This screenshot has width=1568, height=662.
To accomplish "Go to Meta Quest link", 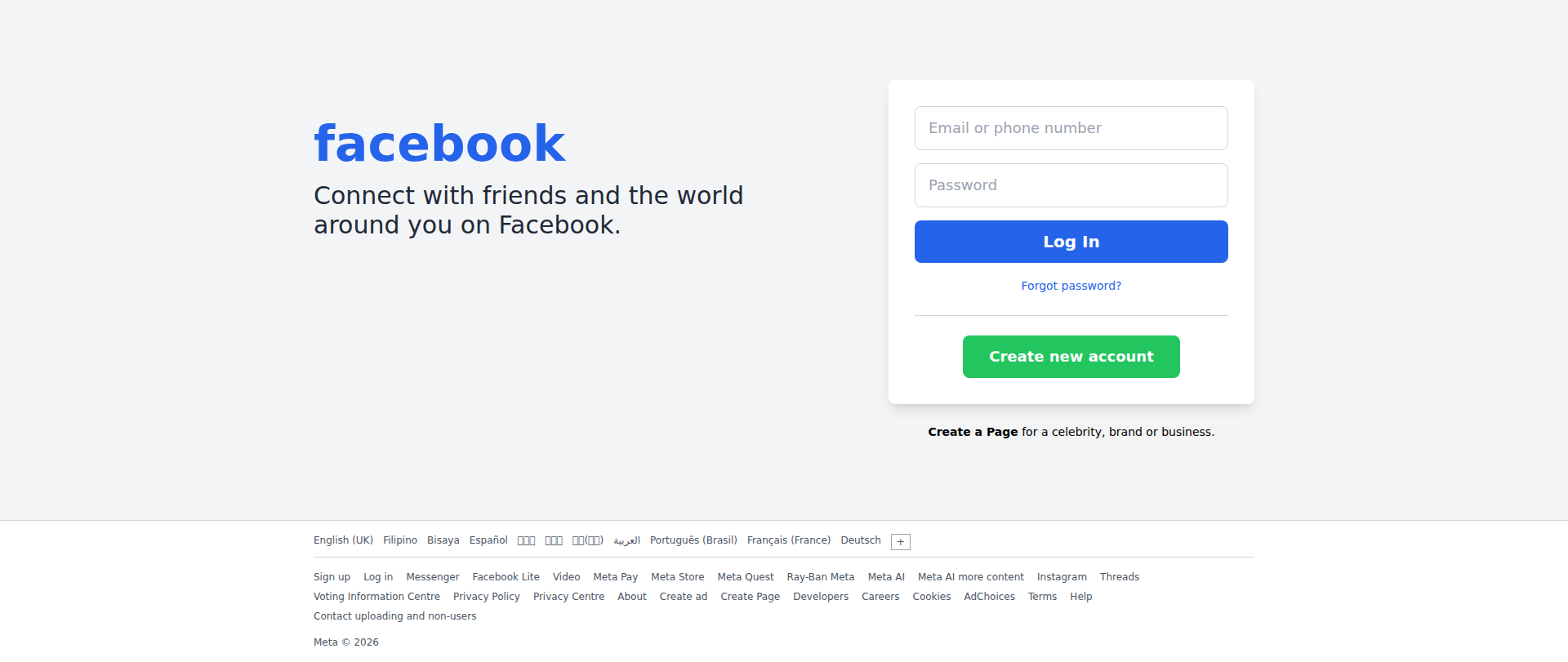I will tap(746, 577).
